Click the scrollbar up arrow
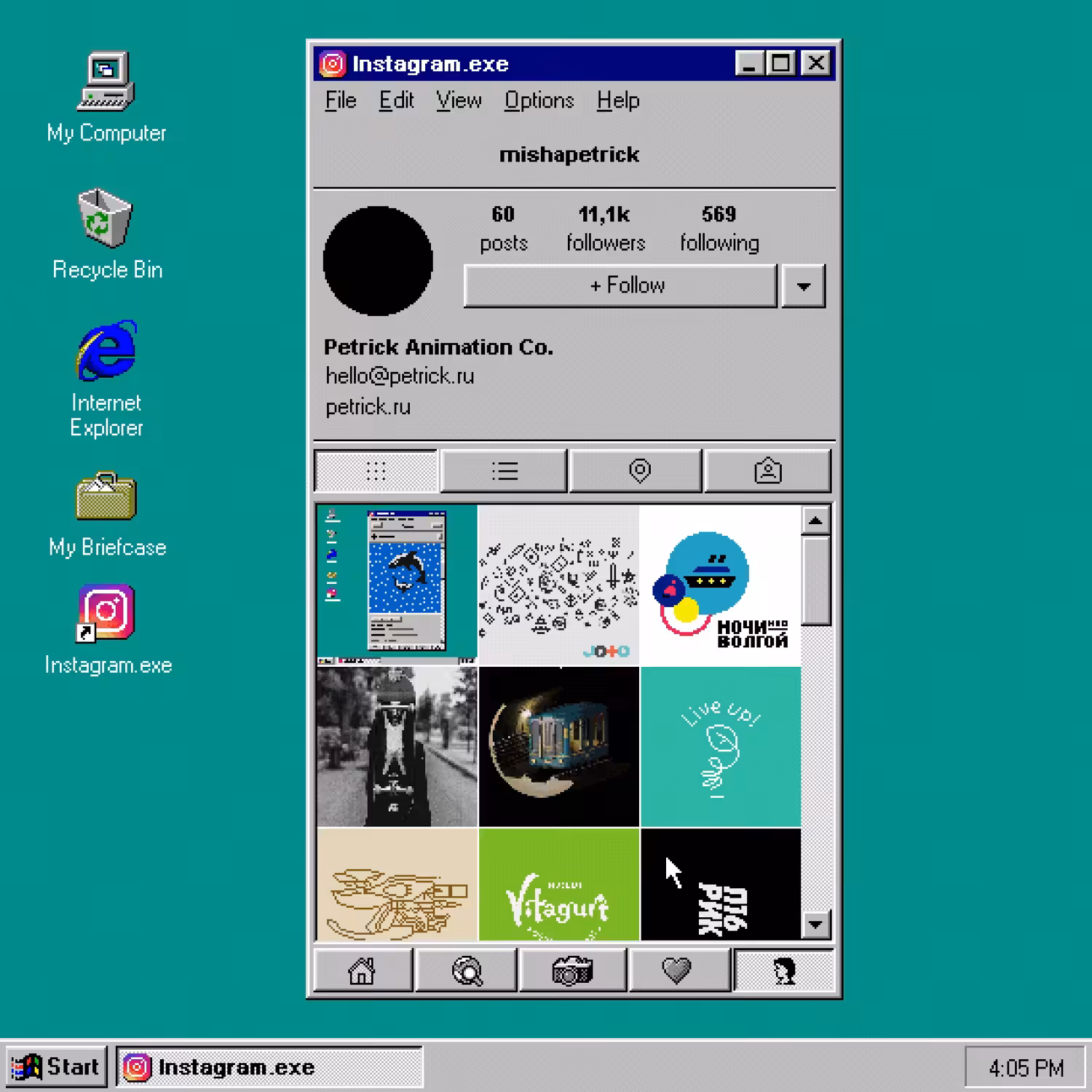This screenshot has width=1092, height=1092. (x=815, y=521)
